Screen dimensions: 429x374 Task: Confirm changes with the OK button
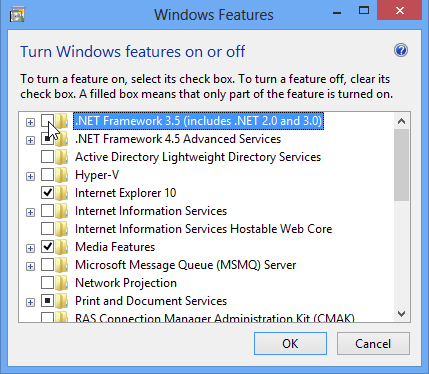290,343
